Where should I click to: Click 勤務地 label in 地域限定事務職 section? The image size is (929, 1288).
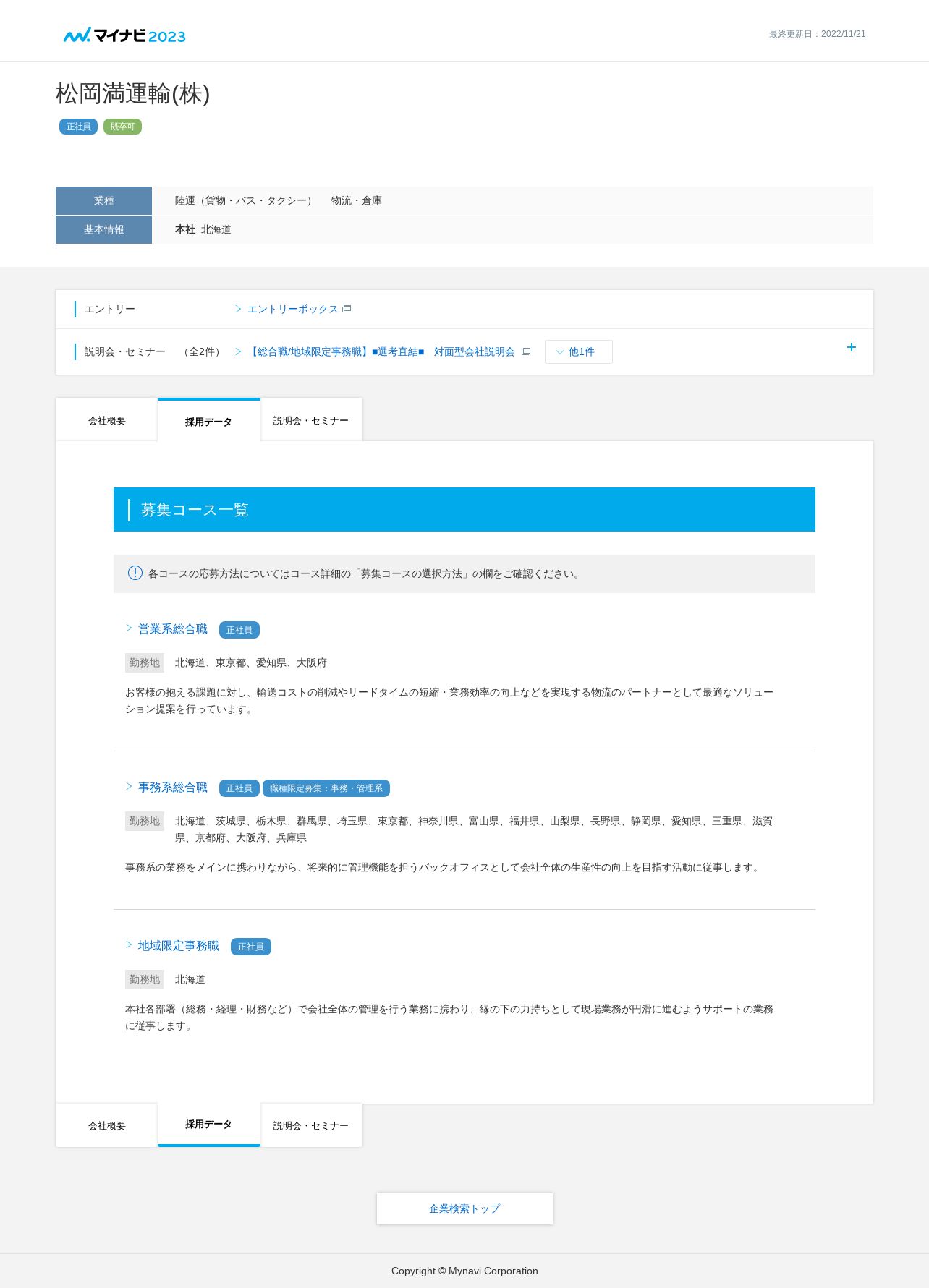(x=145, y=979)
